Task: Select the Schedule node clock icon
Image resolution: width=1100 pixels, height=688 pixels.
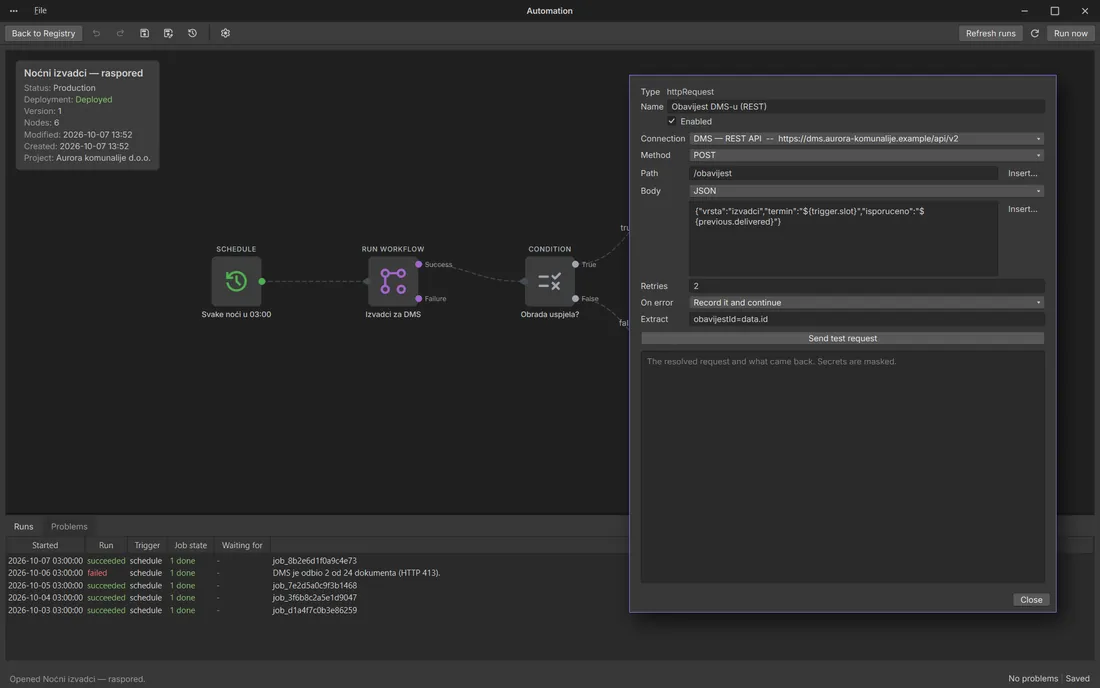Action: 236,281
